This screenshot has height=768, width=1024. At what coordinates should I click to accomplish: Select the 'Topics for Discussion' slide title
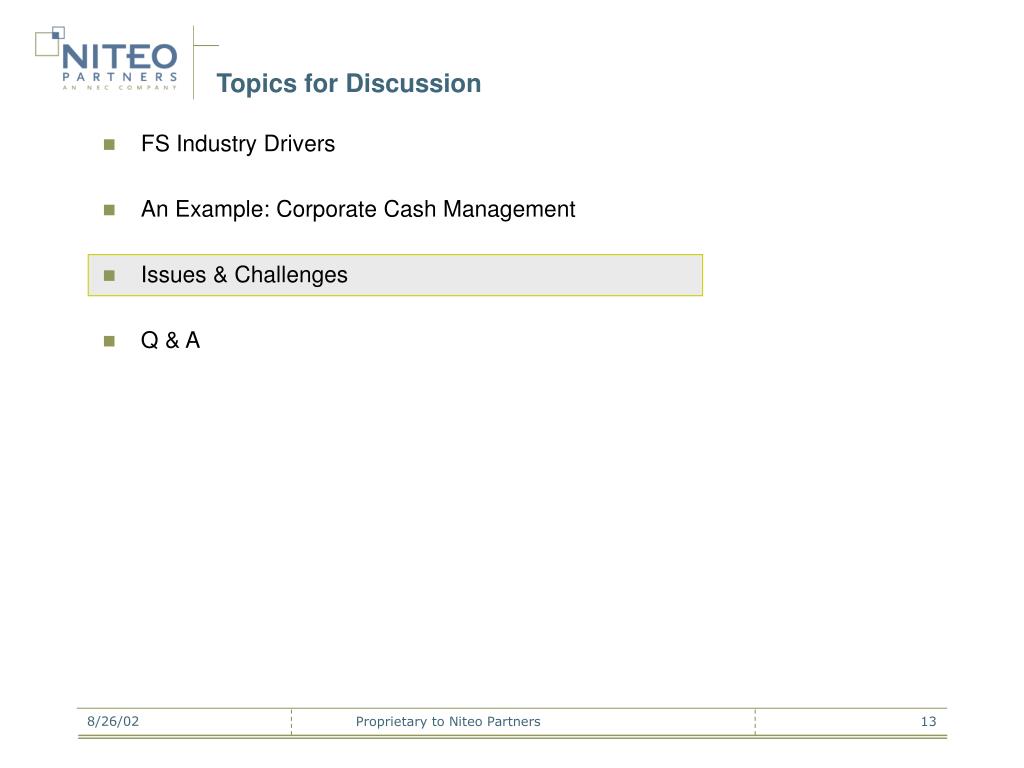pyautogui.click(x=349, y=84)
